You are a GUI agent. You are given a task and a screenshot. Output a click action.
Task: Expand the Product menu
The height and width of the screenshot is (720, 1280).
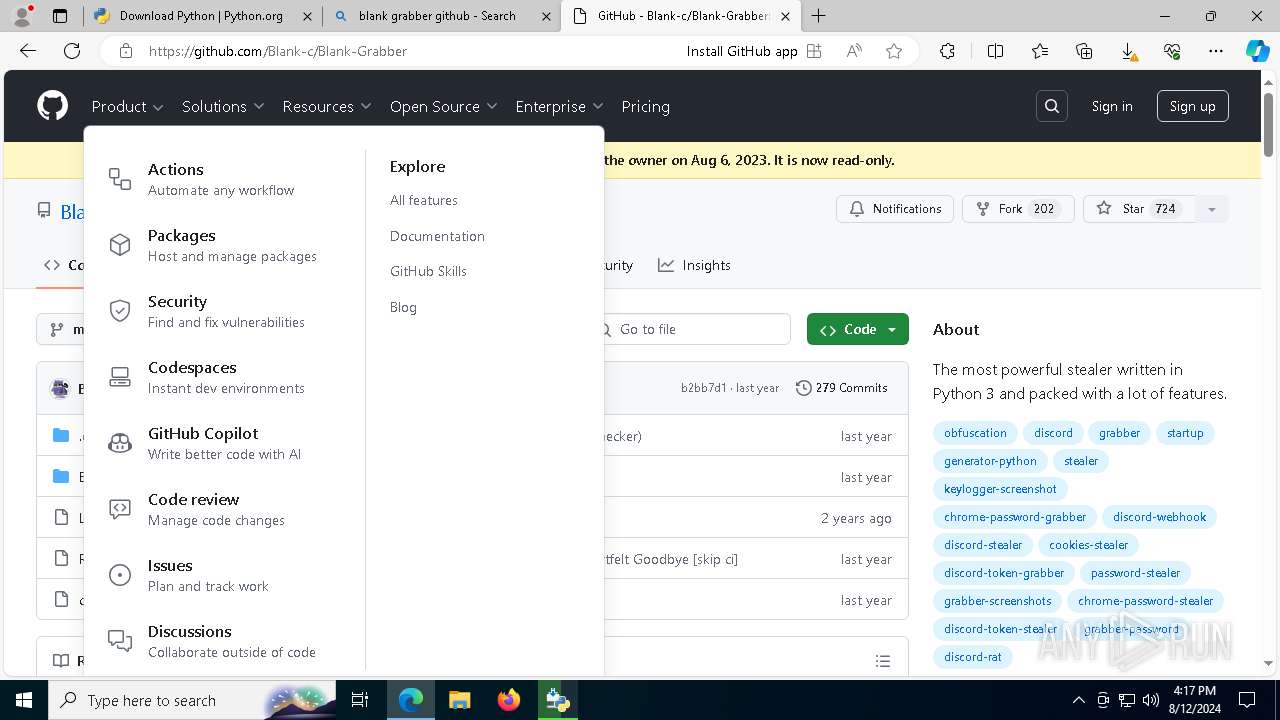(x=127, y=106)
